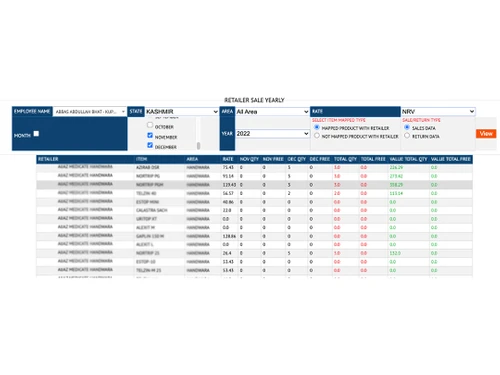Uncheck the December month checkbox
The image size is (500, 375).
(150, 145)
